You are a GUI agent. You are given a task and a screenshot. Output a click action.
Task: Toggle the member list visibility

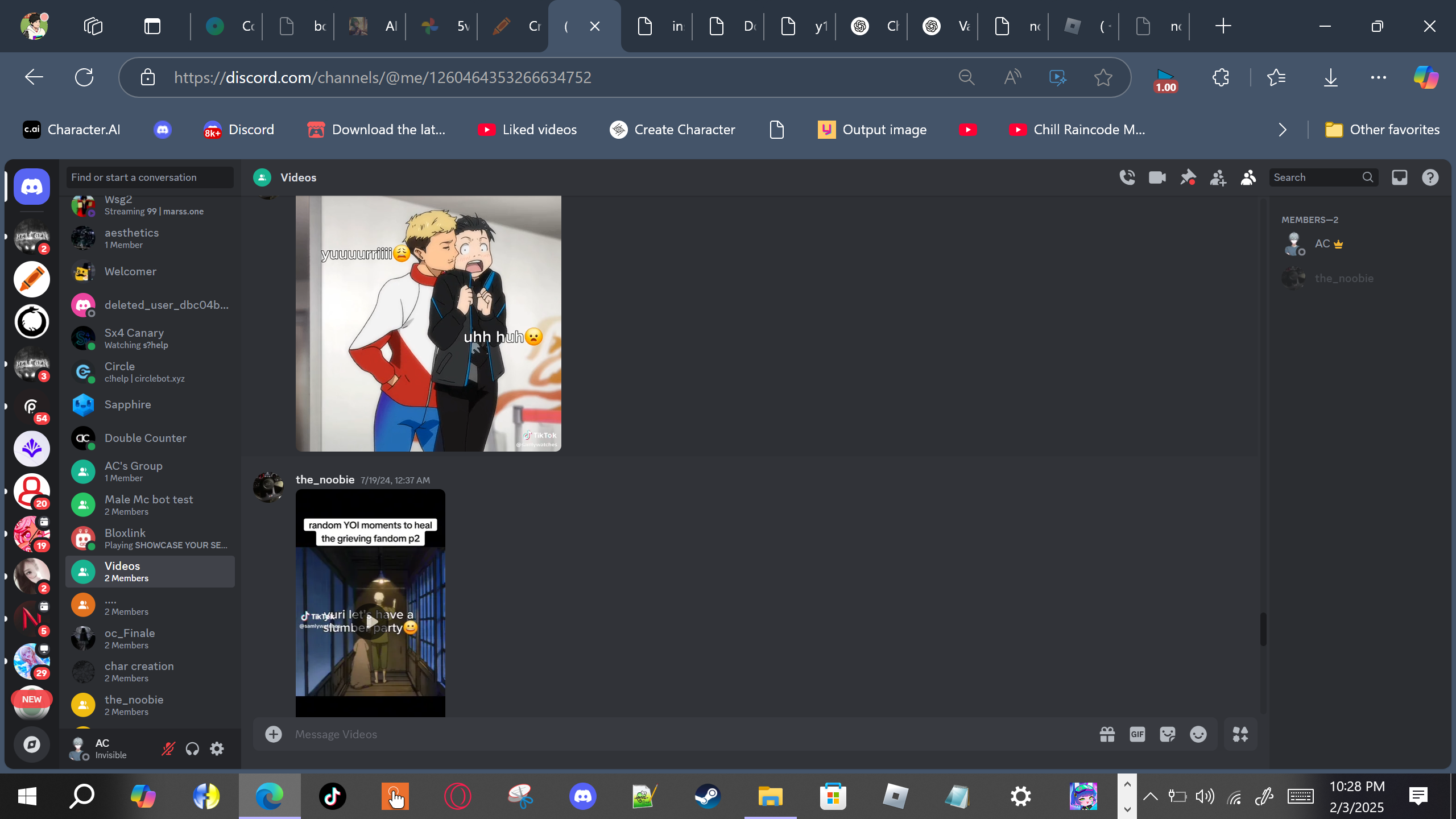[1248, 177]
